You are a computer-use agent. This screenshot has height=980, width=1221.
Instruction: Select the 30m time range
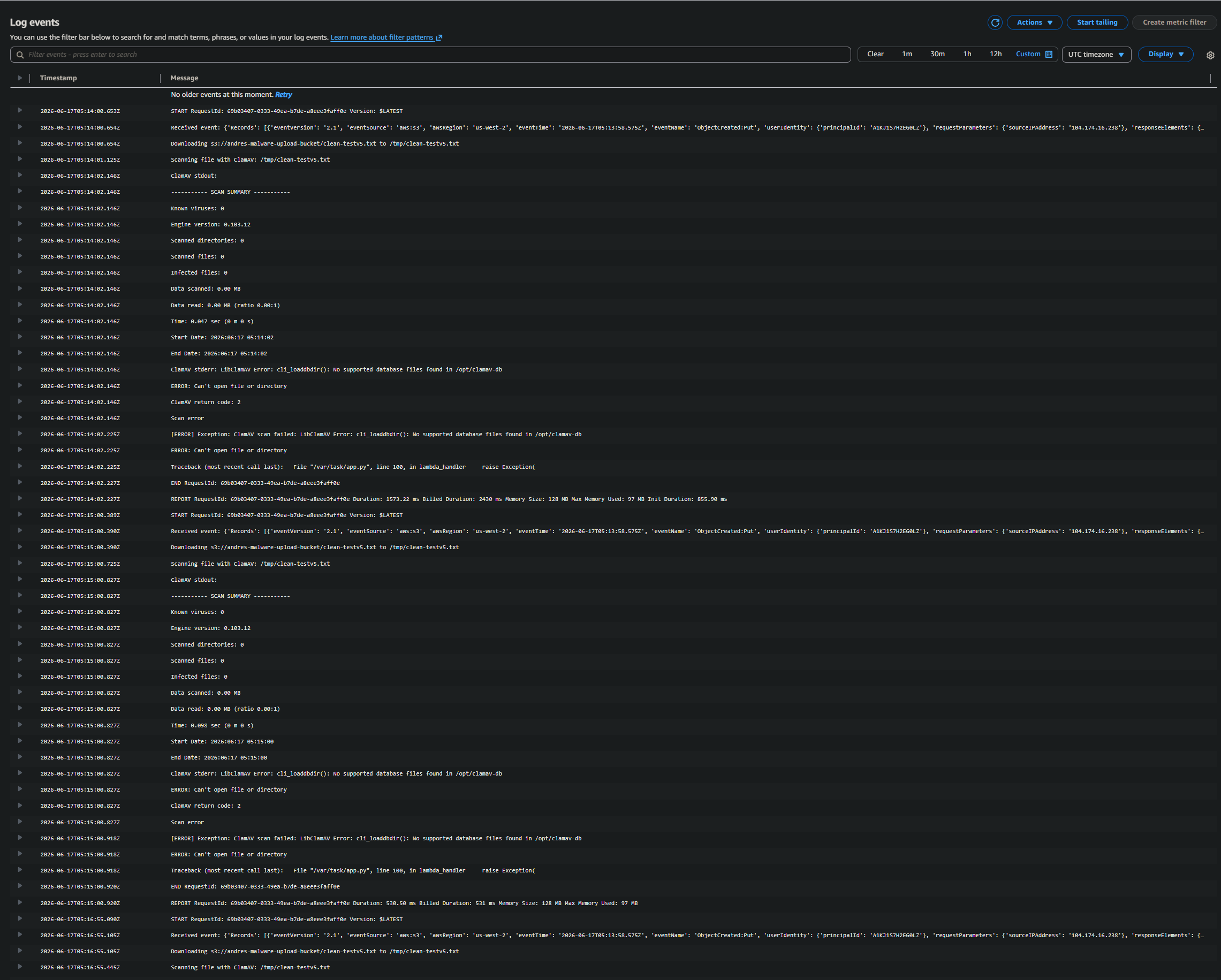click(937, 55)
